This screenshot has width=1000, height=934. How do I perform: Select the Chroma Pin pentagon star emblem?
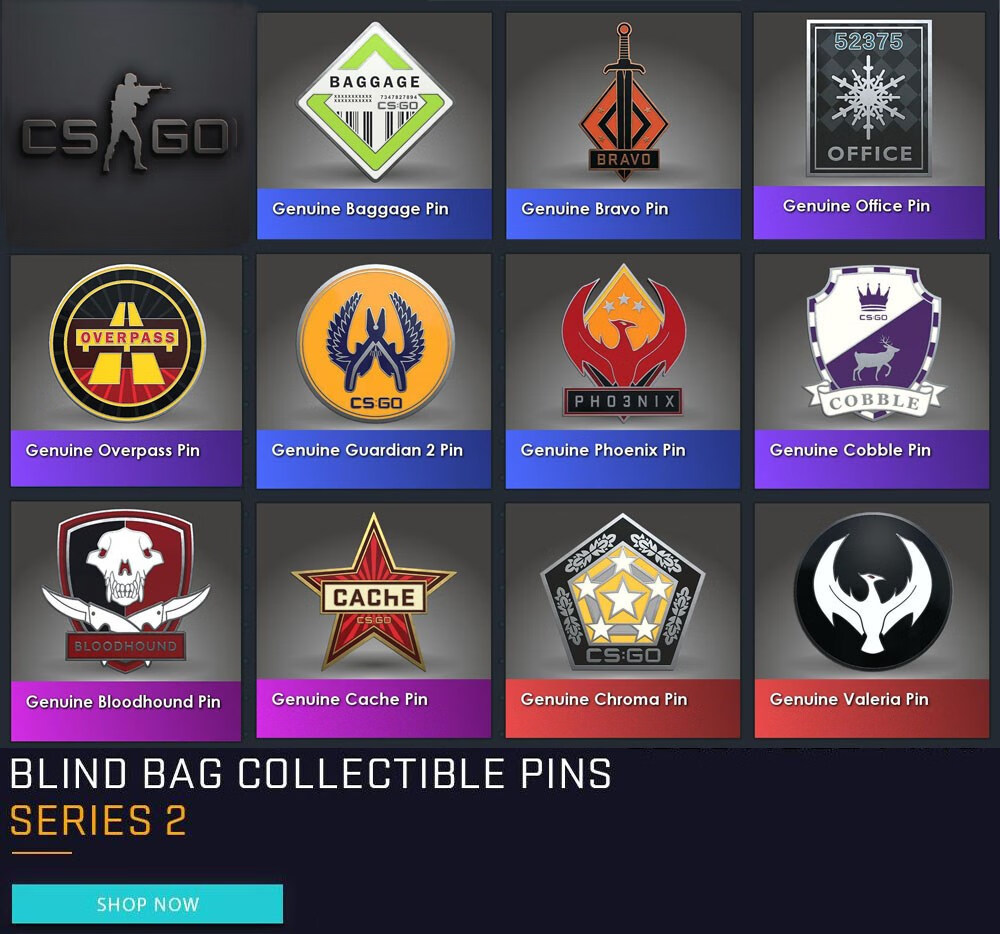622,592
